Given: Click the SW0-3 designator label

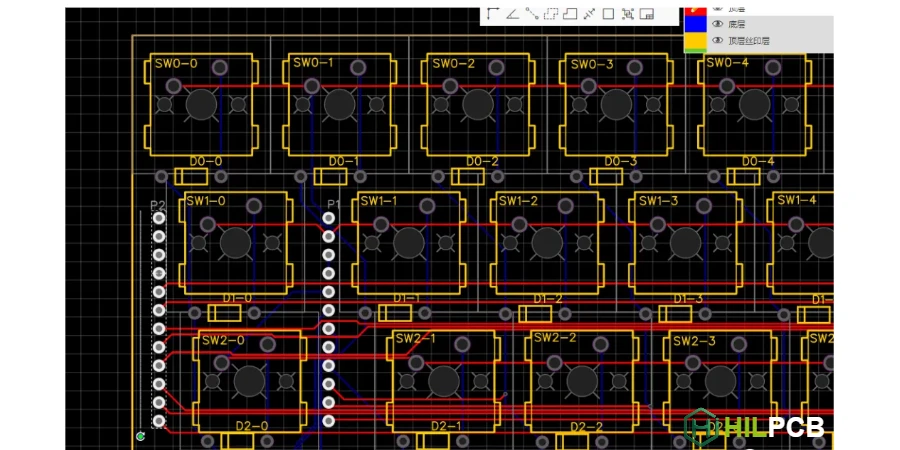Looking at the screenshot, I should click(592, 64).
